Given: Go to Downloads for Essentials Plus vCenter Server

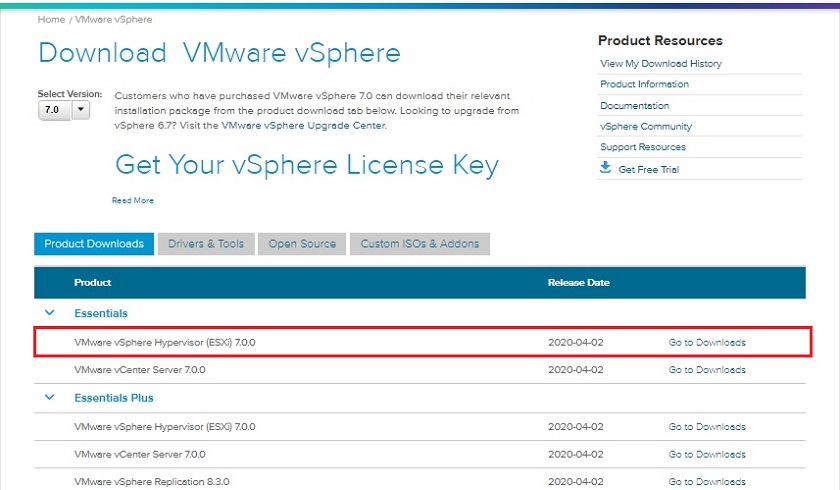Looking at the screenshot, I should [x=707, y=454].
